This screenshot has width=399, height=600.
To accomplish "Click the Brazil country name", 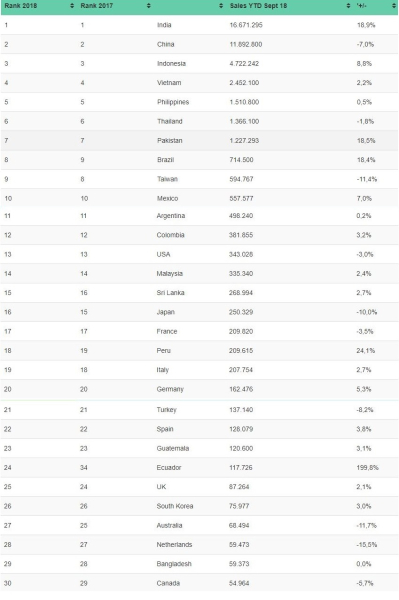I will (165, 160).
